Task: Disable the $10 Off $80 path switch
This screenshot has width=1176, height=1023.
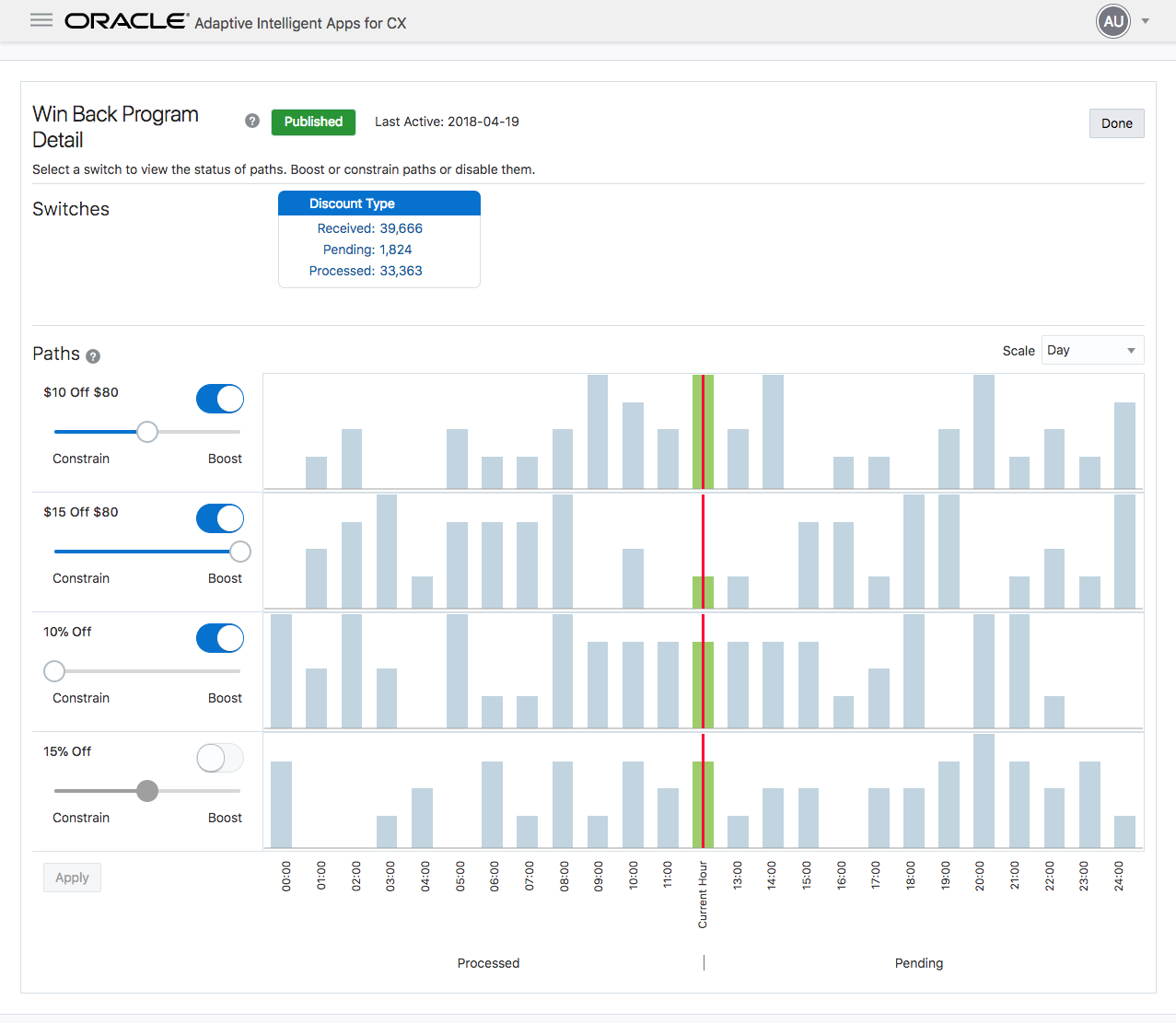Action: click(x=220, y=399)
